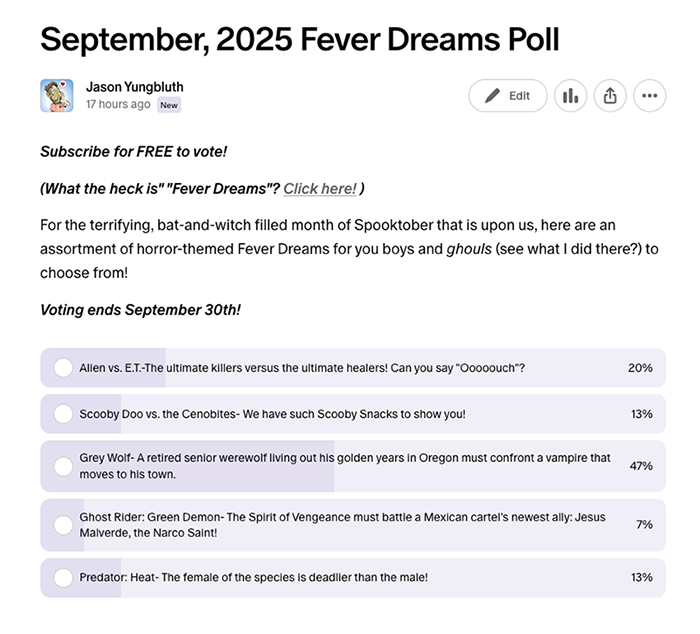Screen dimensions: 700x634
Task: Click the 20% result for Alien vs. E.T.
Action: point(640,368)
